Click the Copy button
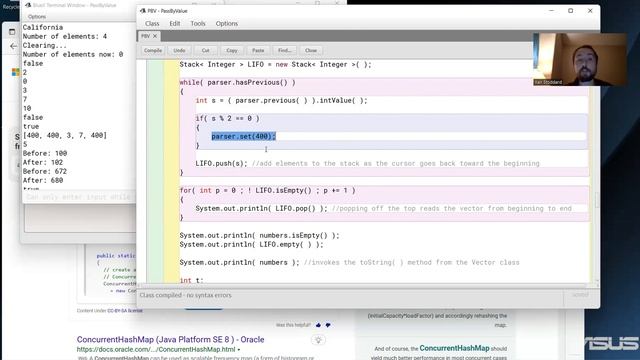This screenshot has width=640, height=360. click(x=232, y=50)
